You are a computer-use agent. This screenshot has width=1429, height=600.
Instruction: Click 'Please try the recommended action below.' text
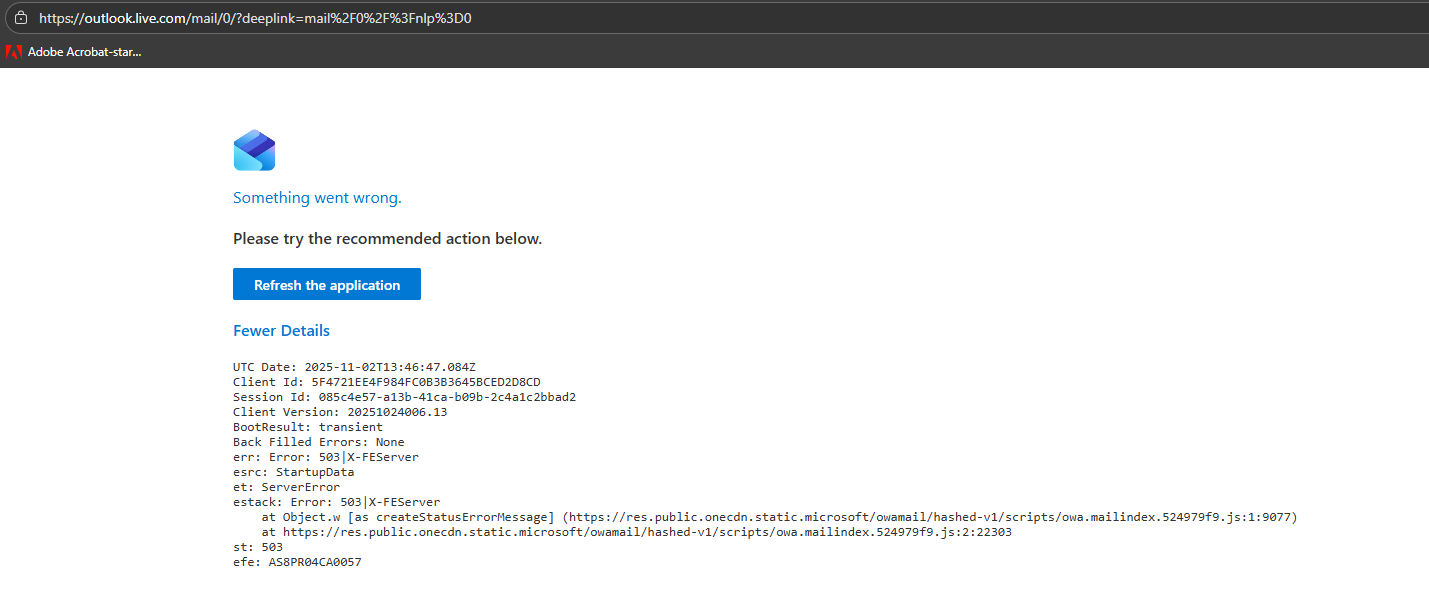tap(387, 239)
